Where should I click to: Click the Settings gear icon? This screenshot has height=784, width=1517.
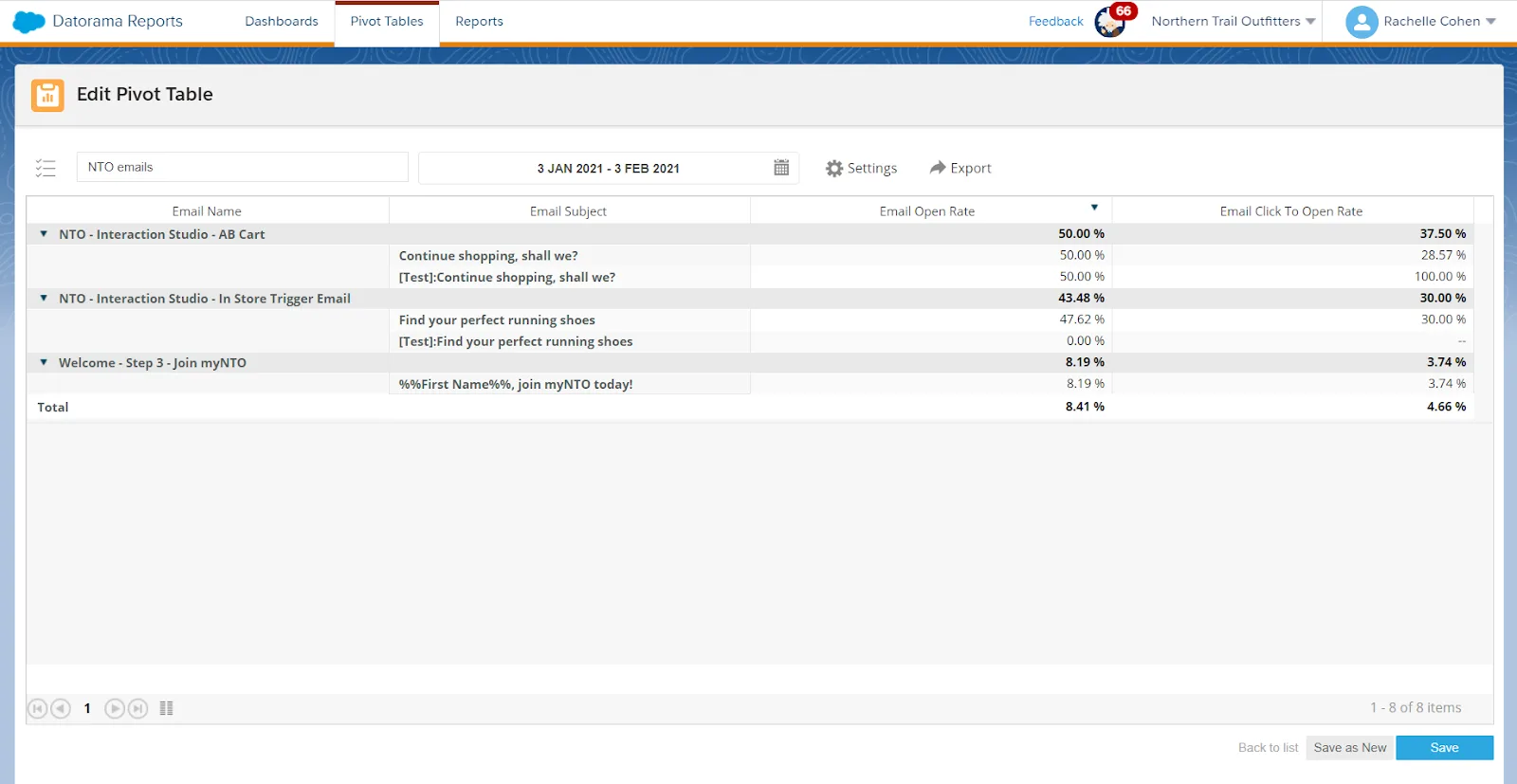pos(834,168)
